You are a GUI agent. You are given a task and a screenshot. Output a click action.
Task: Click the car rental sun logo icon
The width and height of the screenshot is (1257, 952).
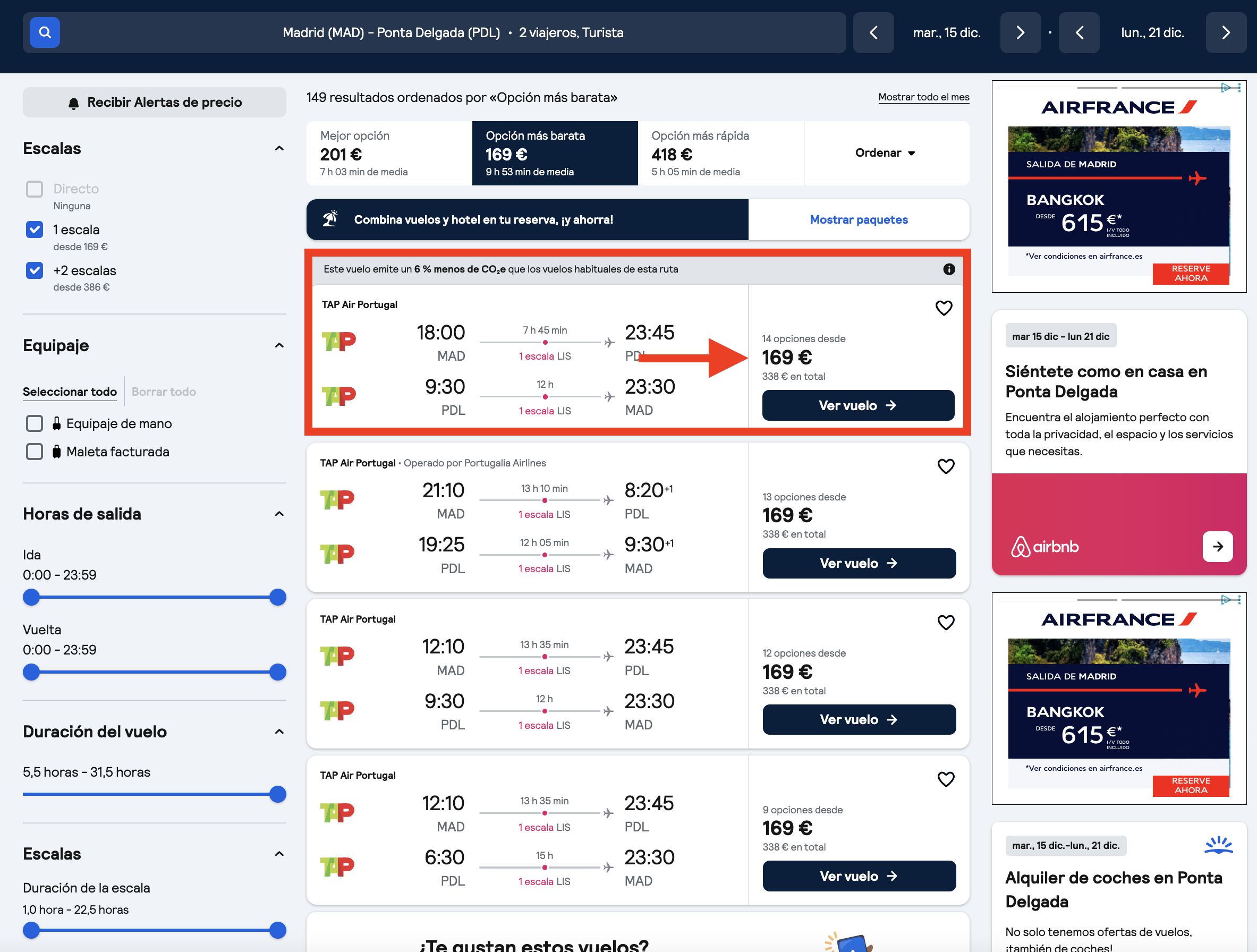point(1218,845)
